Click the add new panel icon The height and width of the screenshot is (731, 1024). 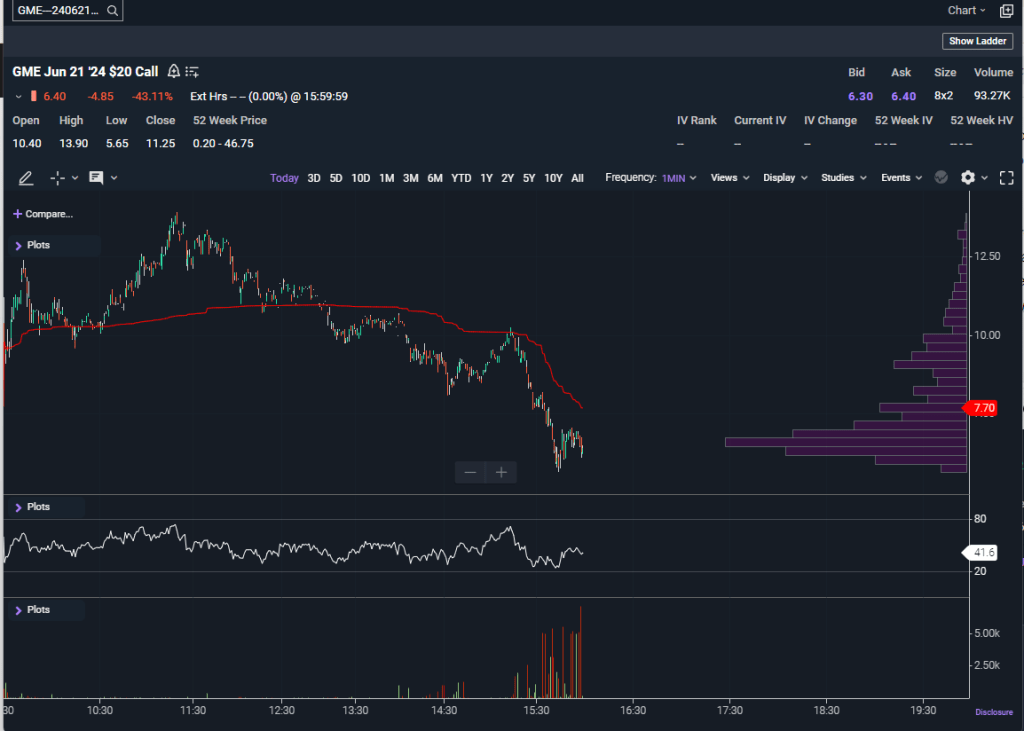coord(1006,11)
